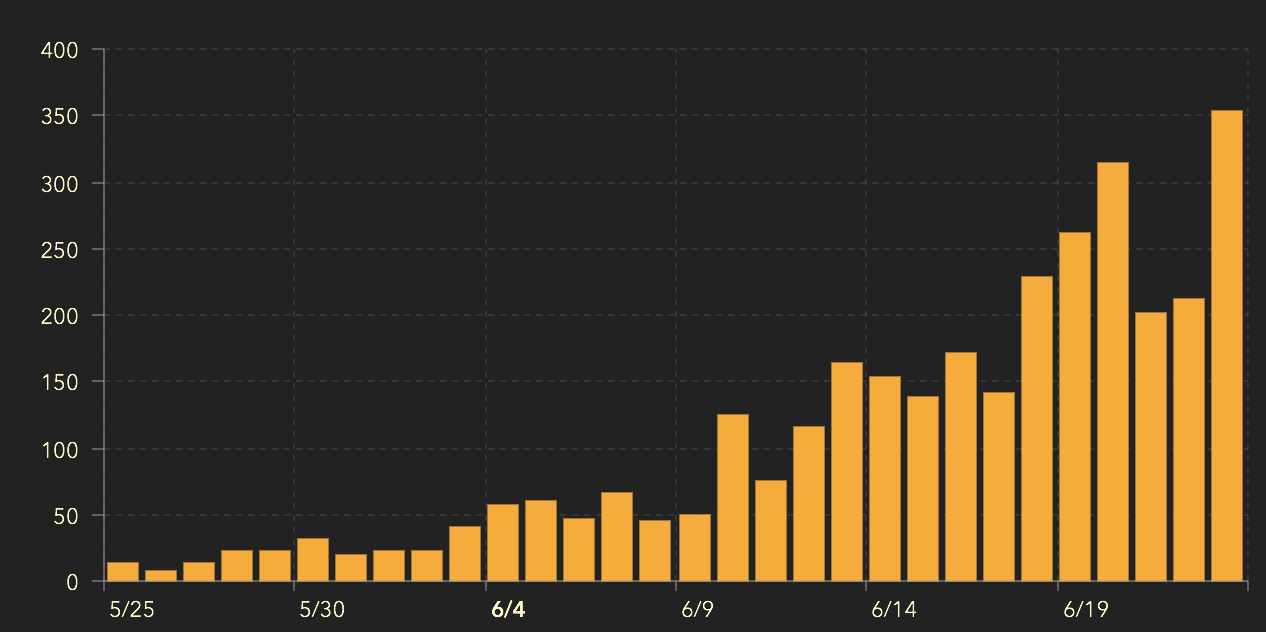1266x632 pixels.
Task: Click the tallest bar at the far right
Action: 1226,345
